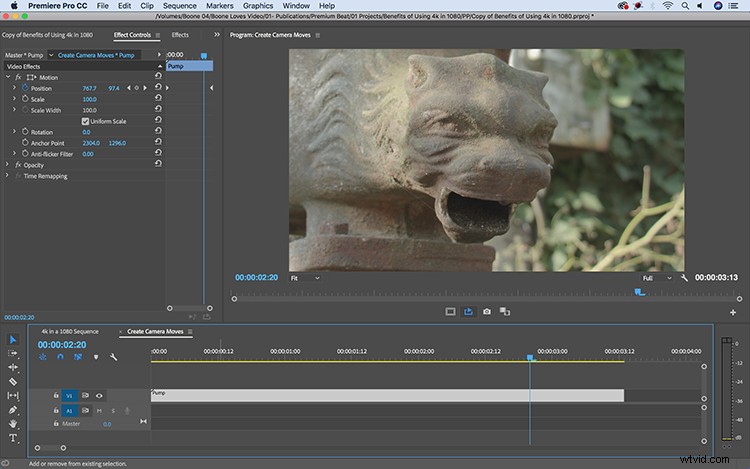Toggle V1 track output eye icon

pyautogui.click(x=99, y=395)
